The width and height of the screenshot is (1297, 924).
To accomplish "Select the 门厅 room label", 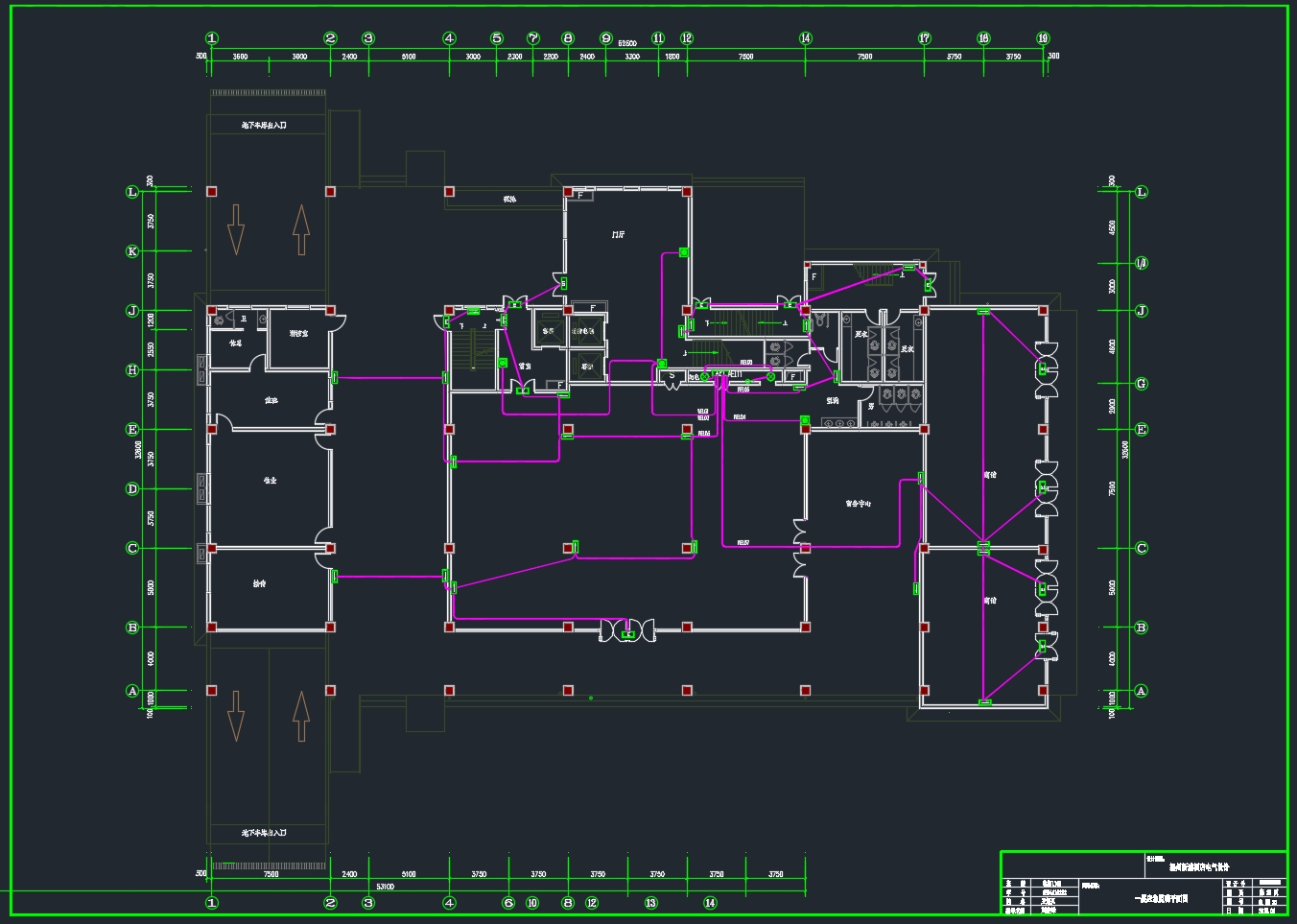I will coord(619,234).
